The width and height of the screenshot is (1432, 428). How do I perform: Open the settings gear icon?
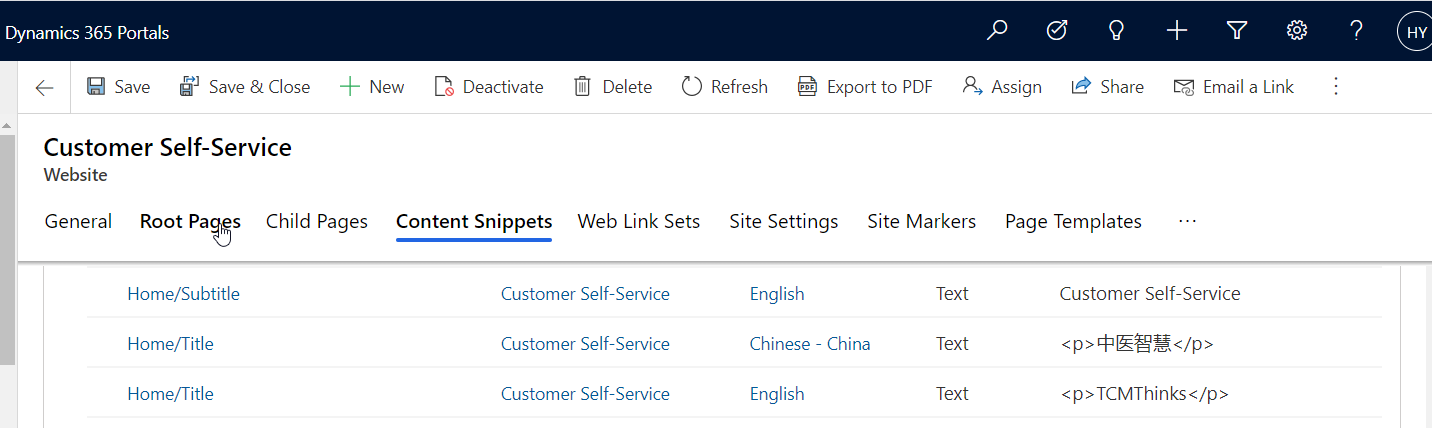click(x=1297, y=31)
